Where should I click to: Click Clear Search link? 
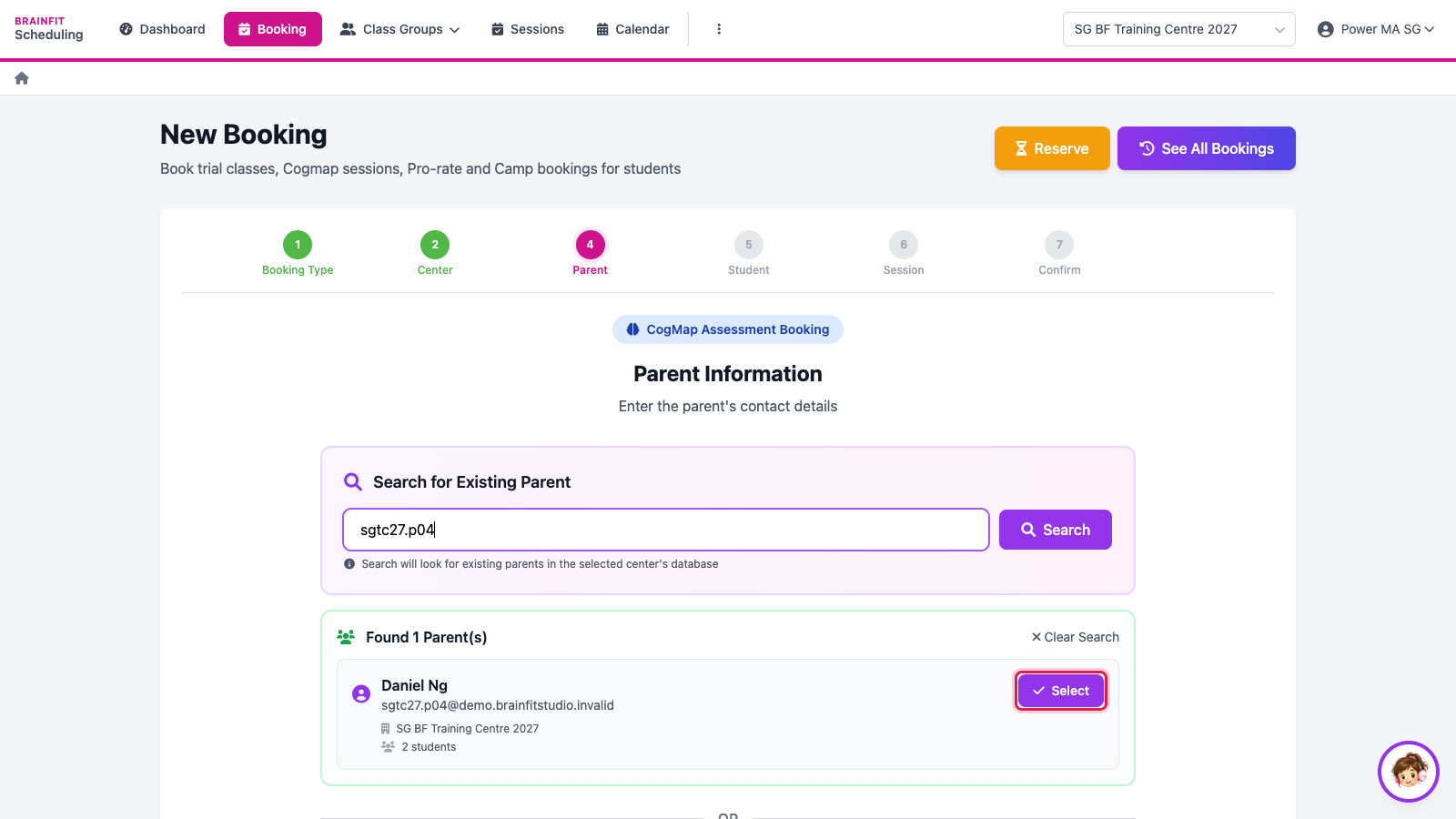1076,637
